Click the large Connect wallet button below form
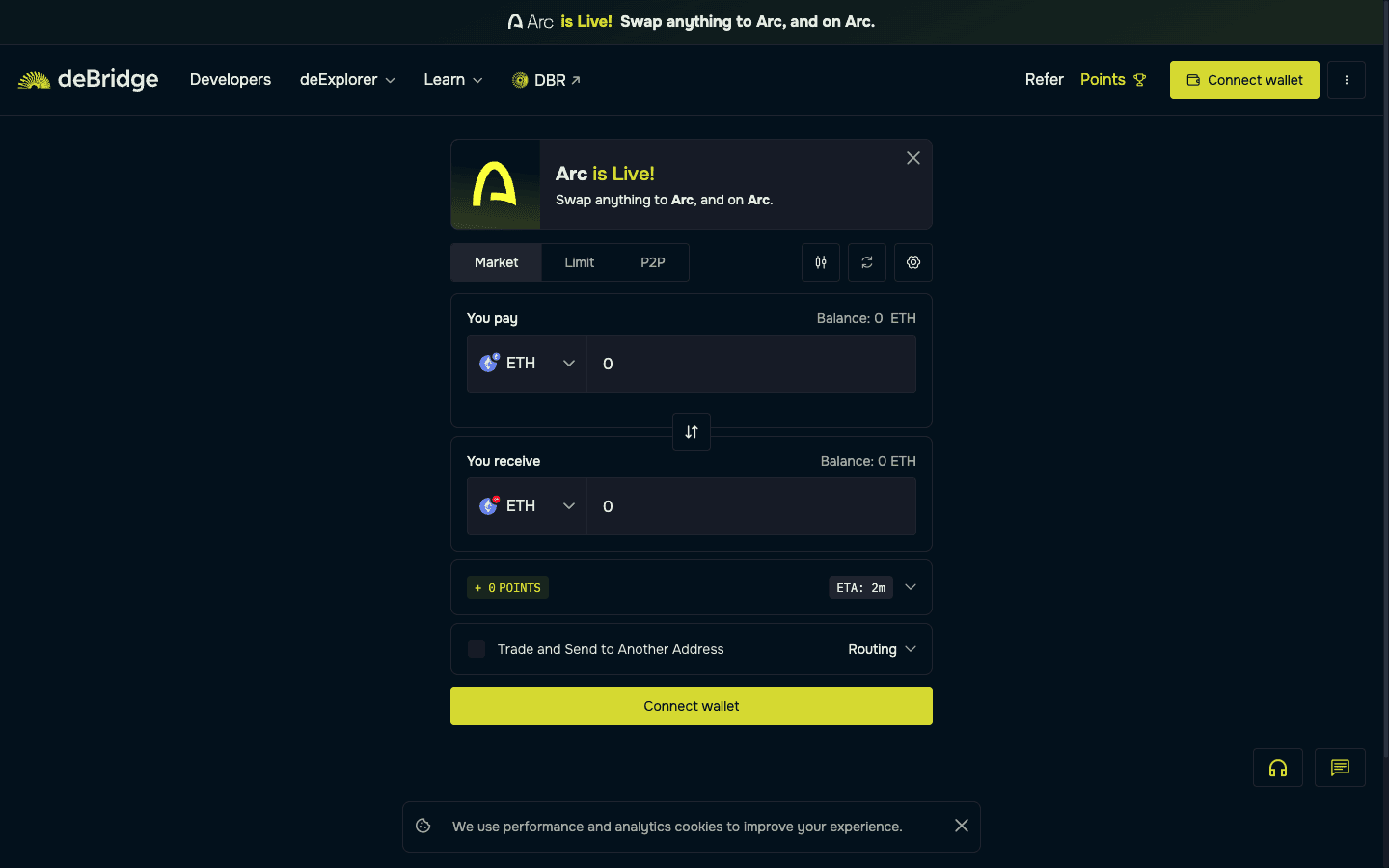The height and width of the screenshot is (868, 1389). [692, 706]
